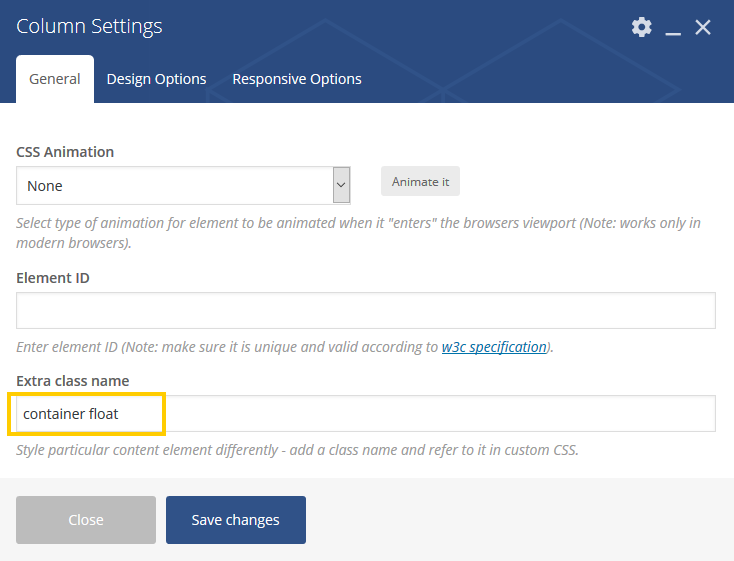Focus the Element ID input field
The width and height of the screenshot is (734, 561).
366,310
